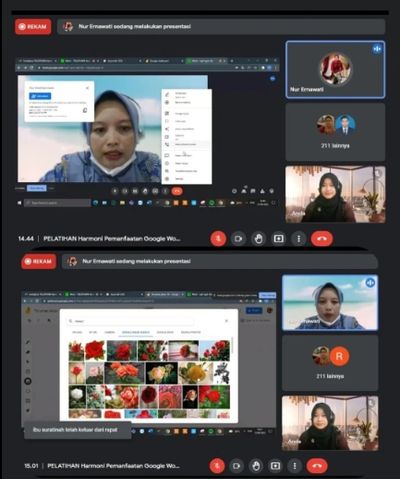Click the presenter avatar in the 14.44 presentation banner
The image size is (400, 479).
68,26
